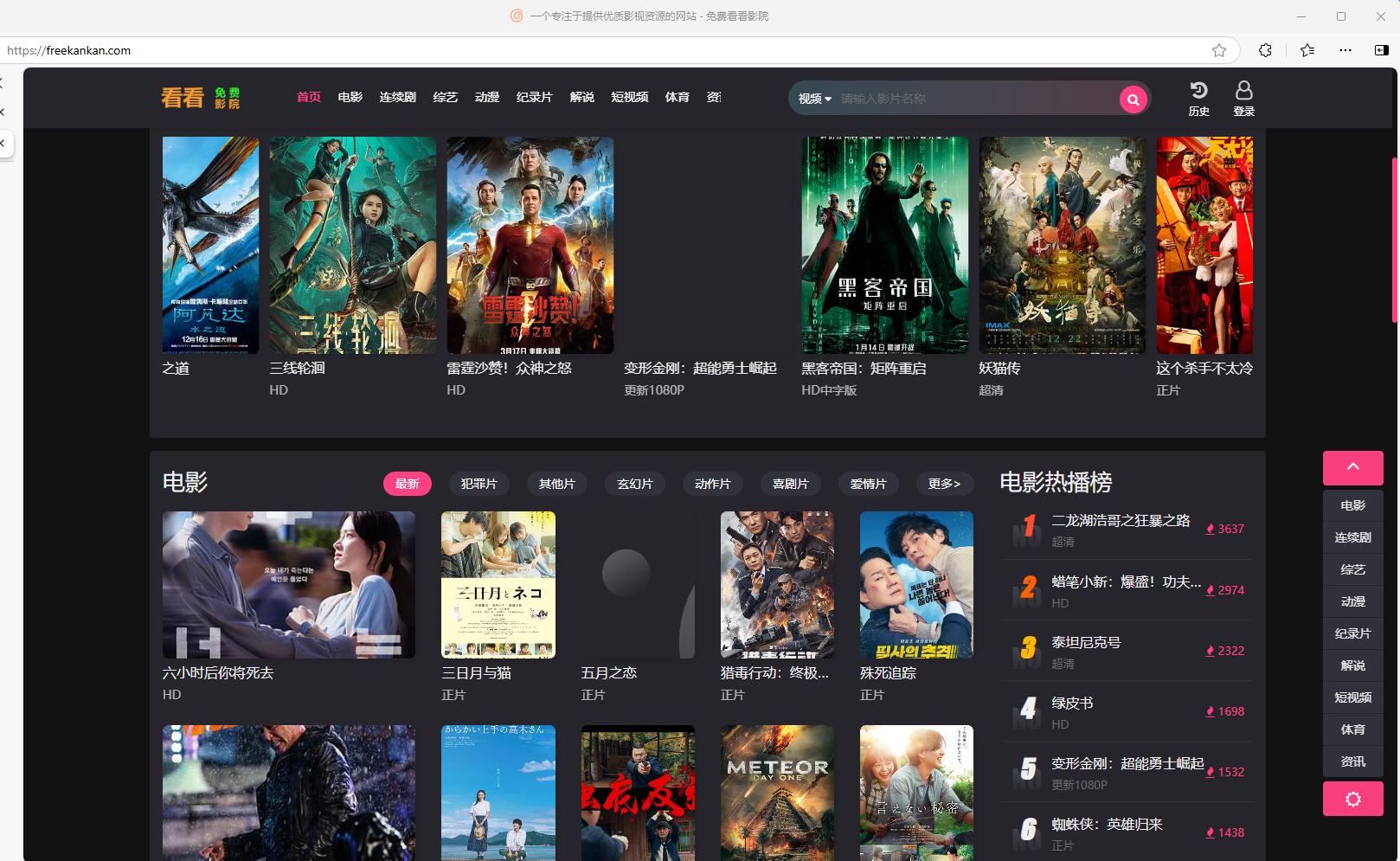Open the 体育 nav menu item
Viewport: 1400px width, 861px height.
[678, 97]
